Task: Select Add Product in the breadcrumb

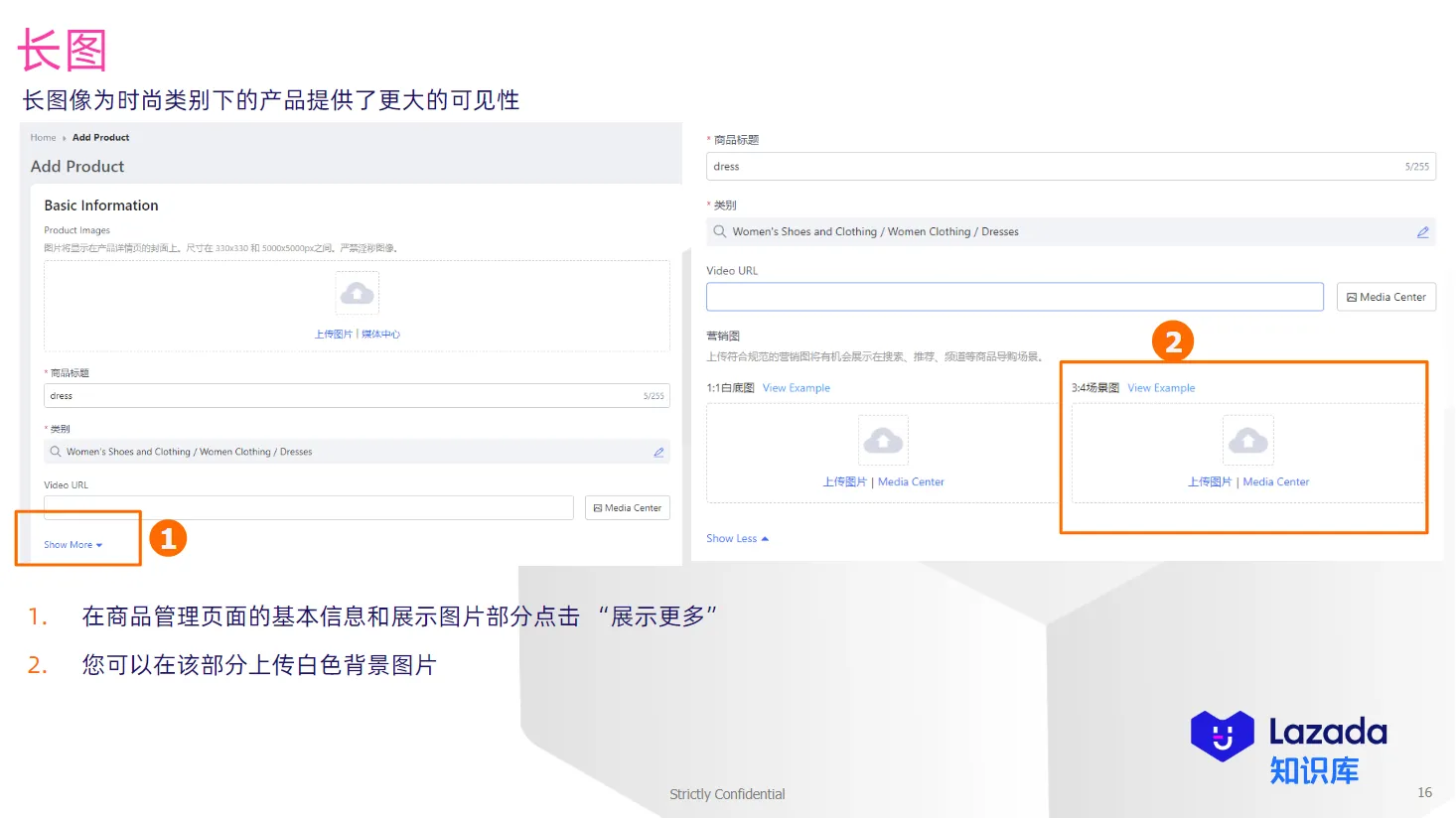Action: point(101,137)
